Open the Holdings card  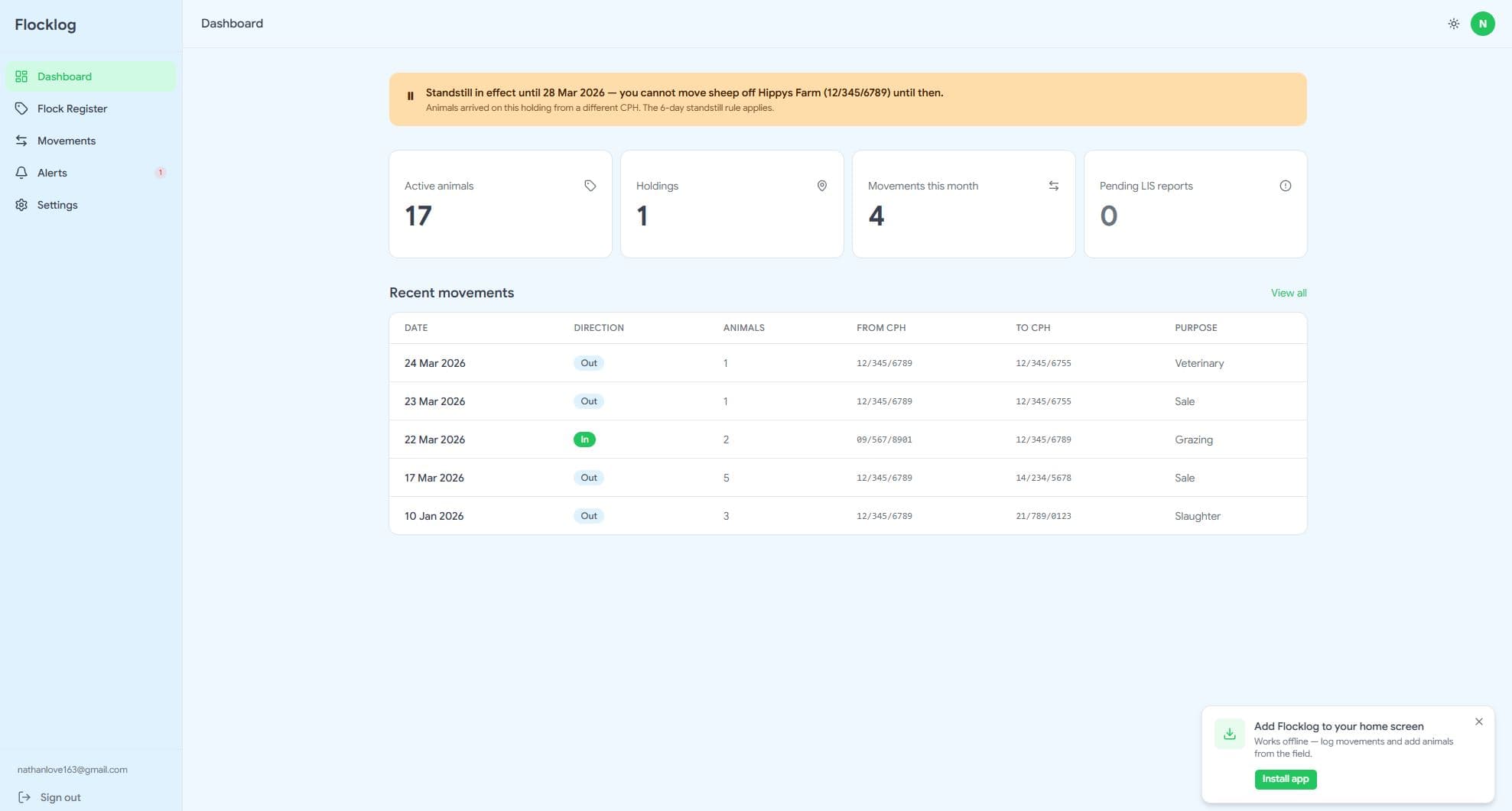pyautogui.click(x=732, y=204)
